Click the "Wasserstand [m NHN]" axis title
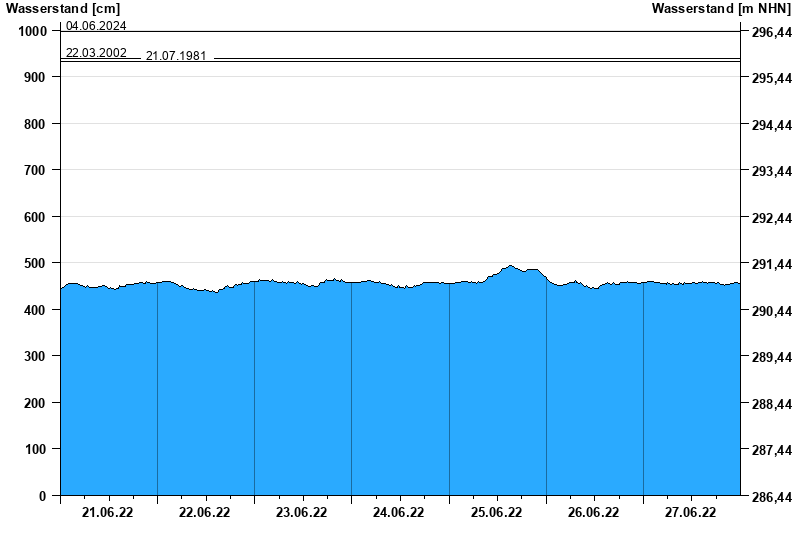The height and width of the screenshot is (550, 800). (720, 9)
